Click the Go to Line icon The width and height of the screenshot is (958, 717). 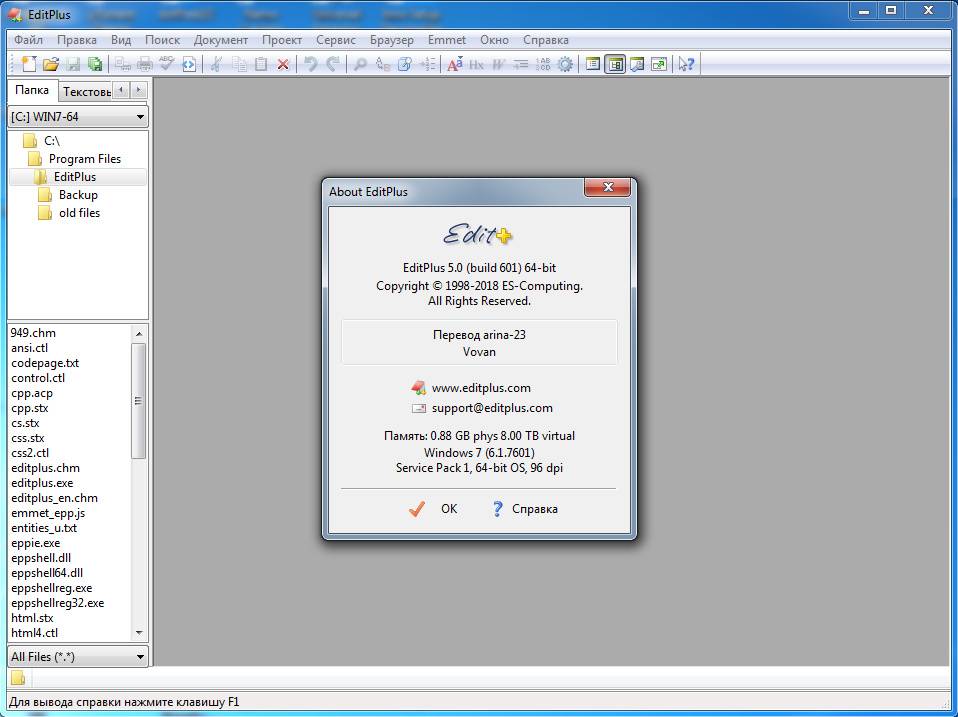coord(427,64)
